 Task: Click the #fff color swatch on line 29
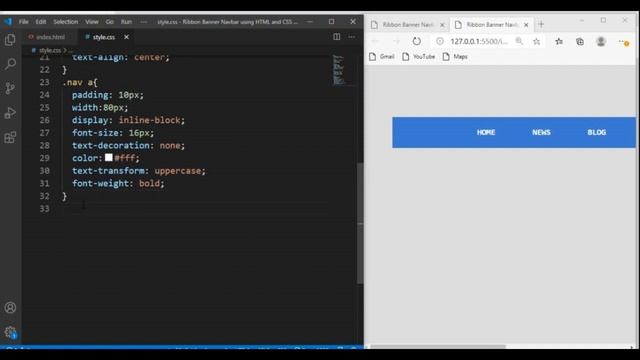tap(109, 158)
